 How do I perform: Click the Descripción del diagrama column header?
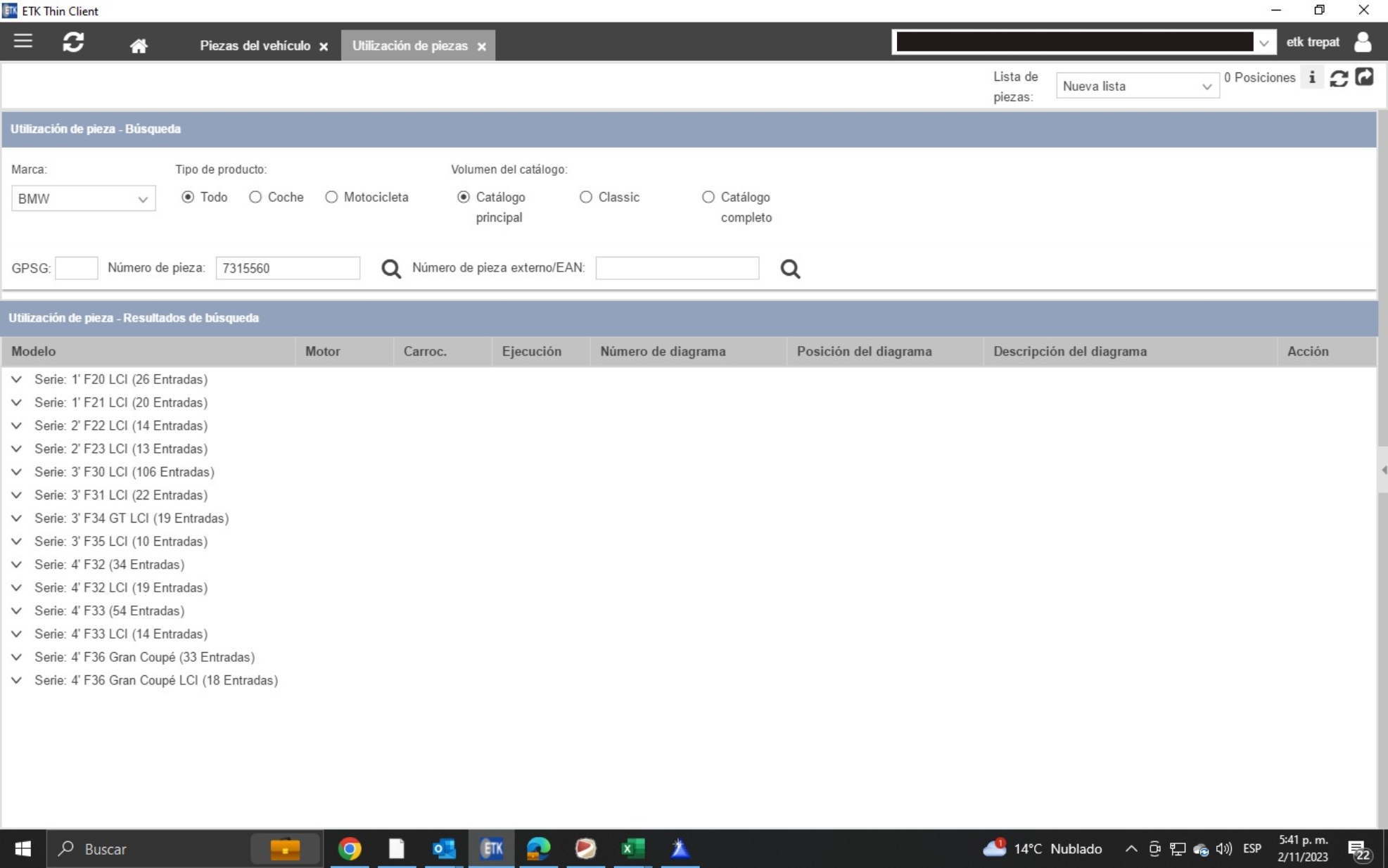pos(1069,352)
